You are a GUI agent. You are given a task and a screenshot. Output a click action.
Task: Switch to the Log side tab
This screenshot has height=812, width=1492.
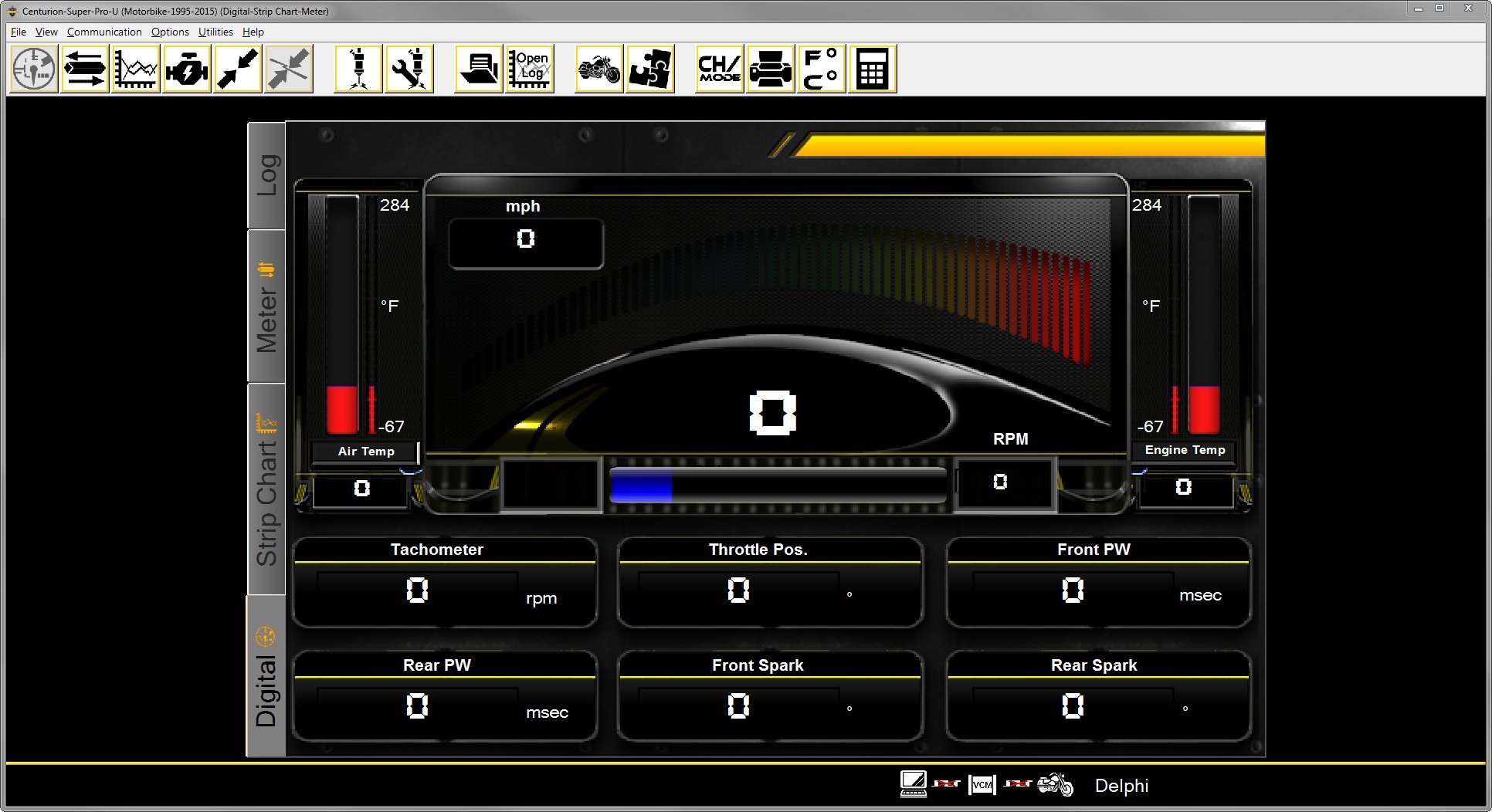(x=266, y=175)
